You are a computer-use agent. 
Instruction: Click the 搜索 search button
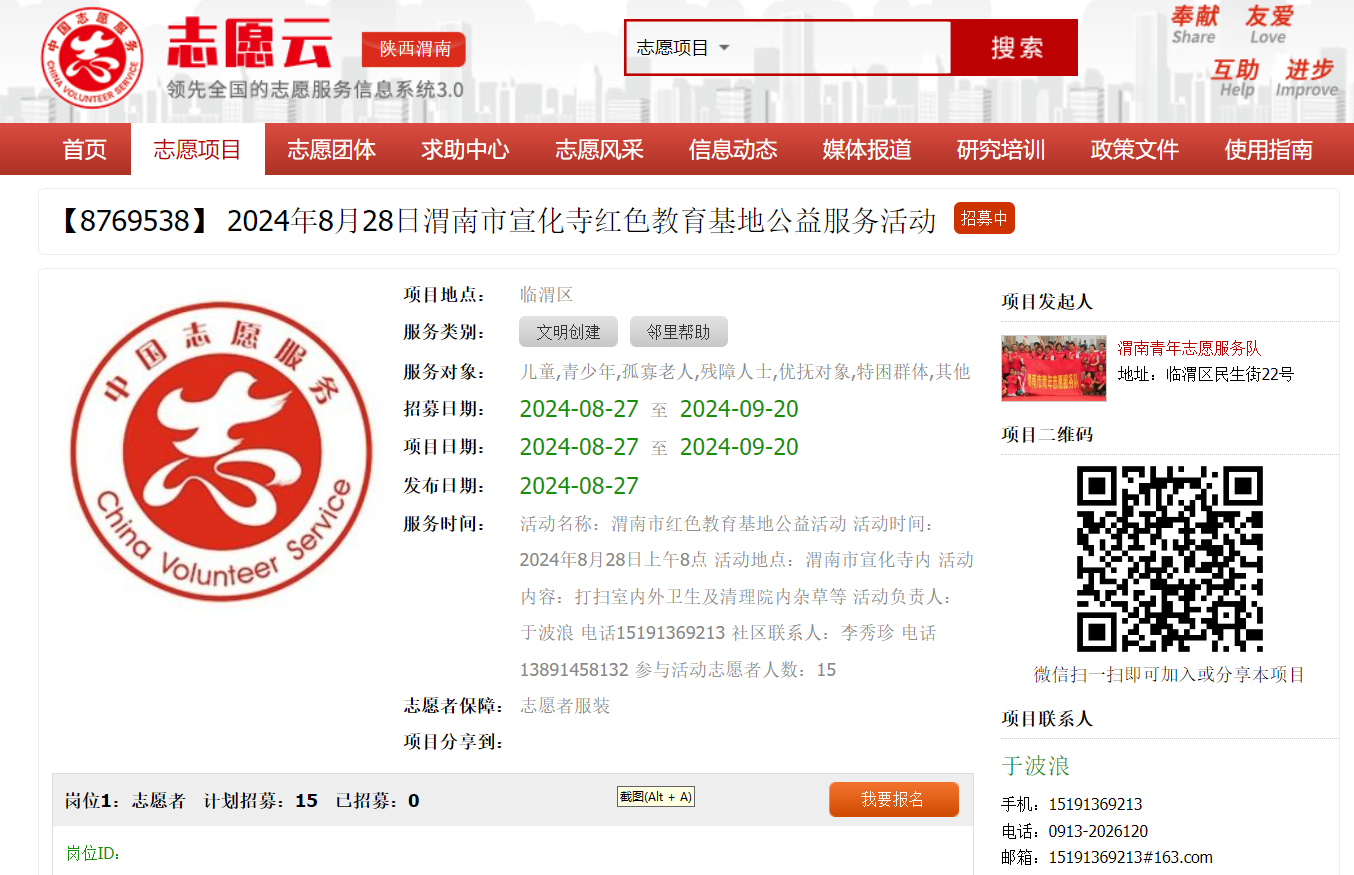click(x=1015, y=48)
